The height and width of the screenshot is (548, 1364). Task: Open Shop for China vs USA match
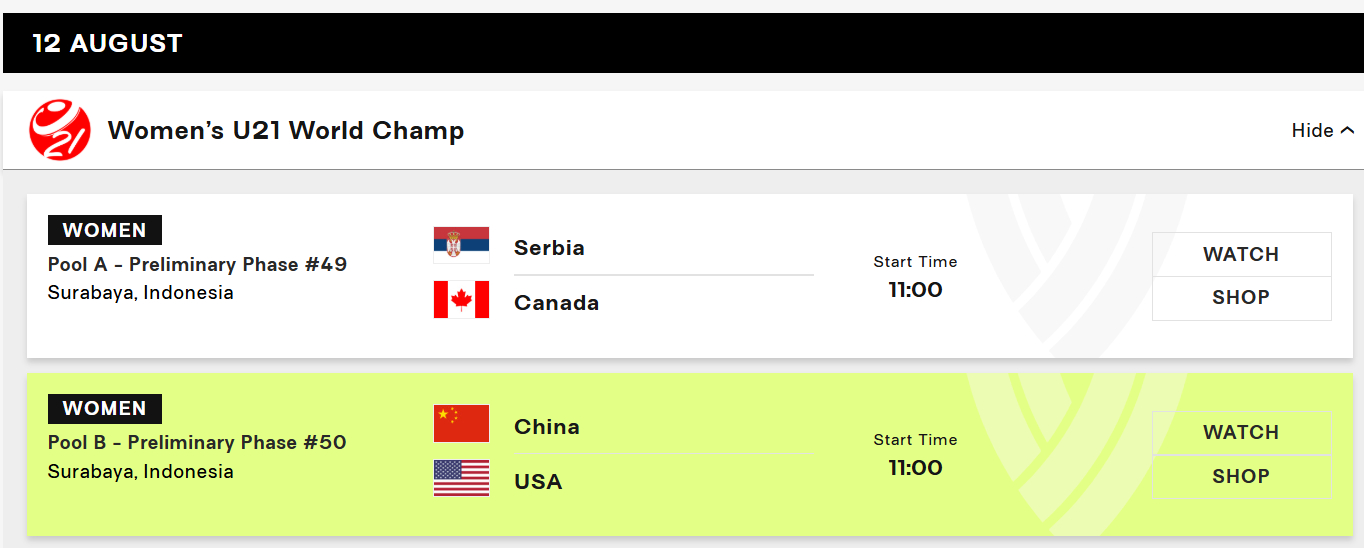[x=1241, y=476]
